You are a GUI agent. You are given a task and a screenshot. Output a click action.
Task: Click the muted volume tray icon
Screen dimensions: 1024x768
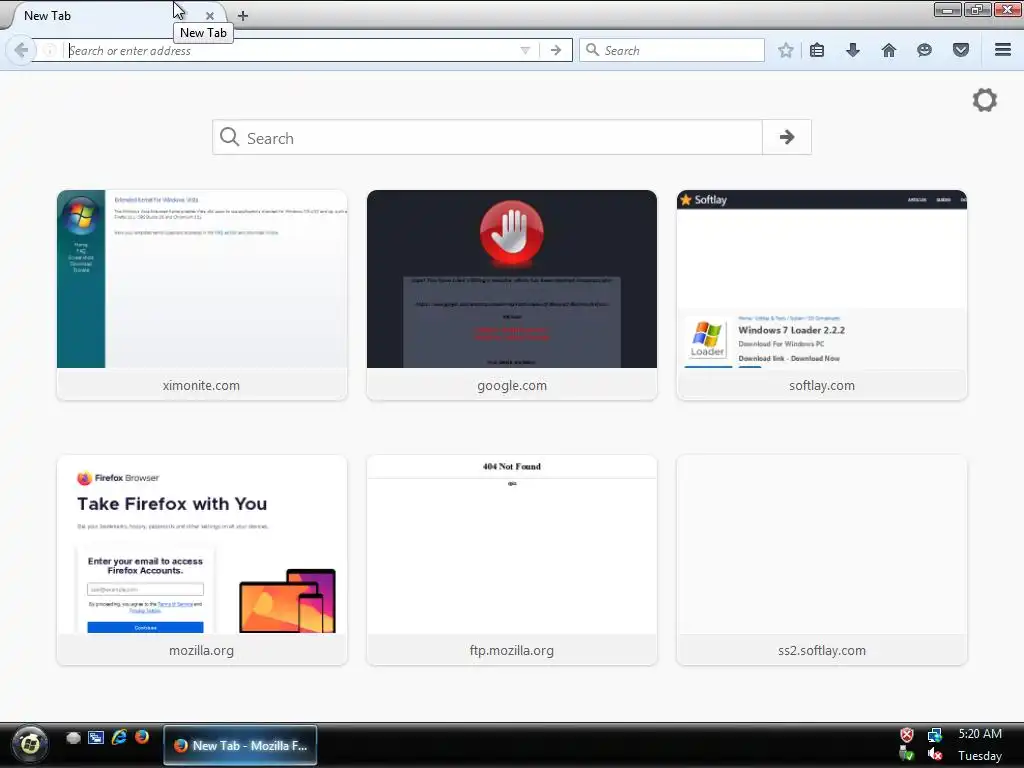[935, 754]
